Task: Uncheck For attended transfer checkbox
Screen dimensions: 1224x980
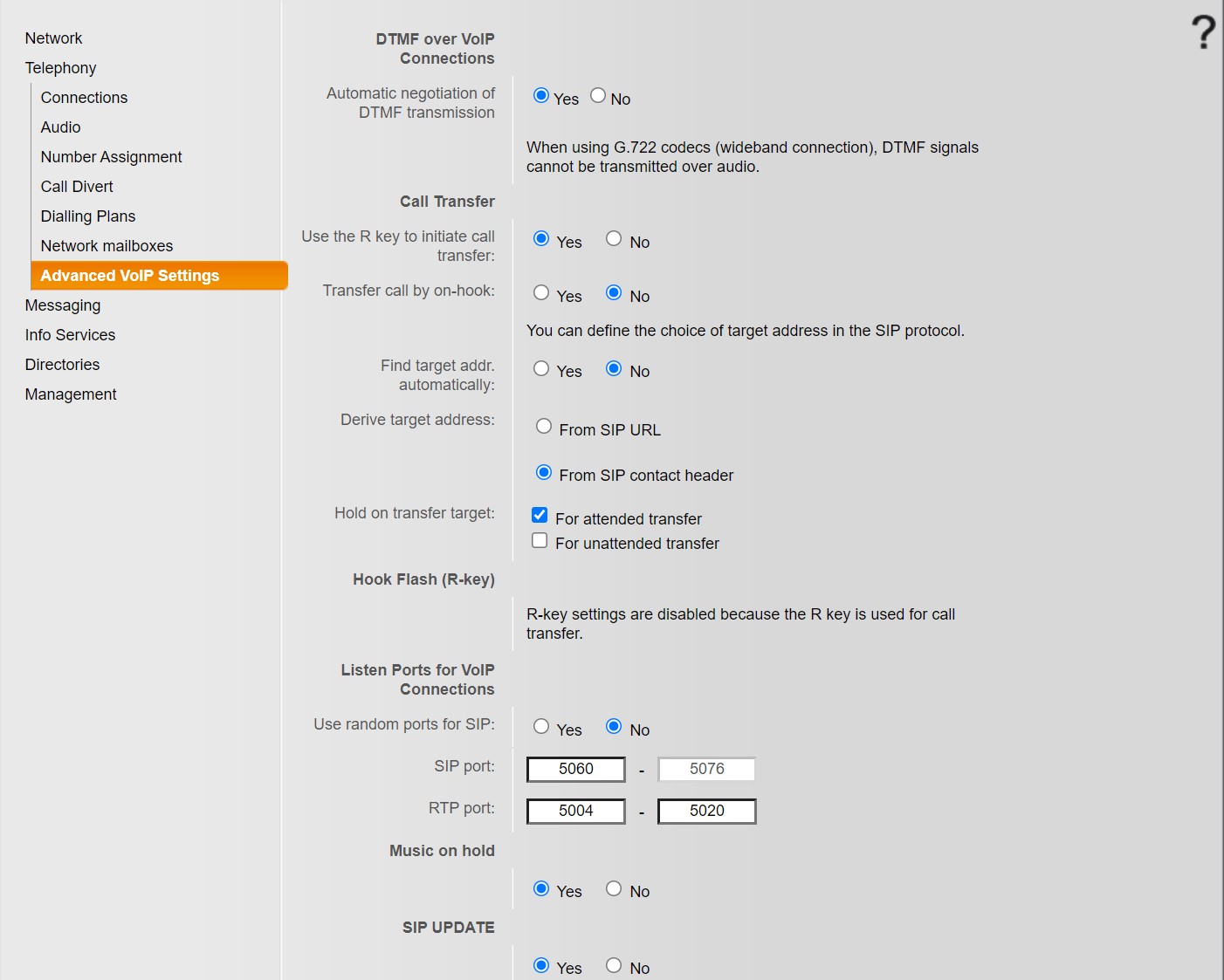Action: pos(540,516)
